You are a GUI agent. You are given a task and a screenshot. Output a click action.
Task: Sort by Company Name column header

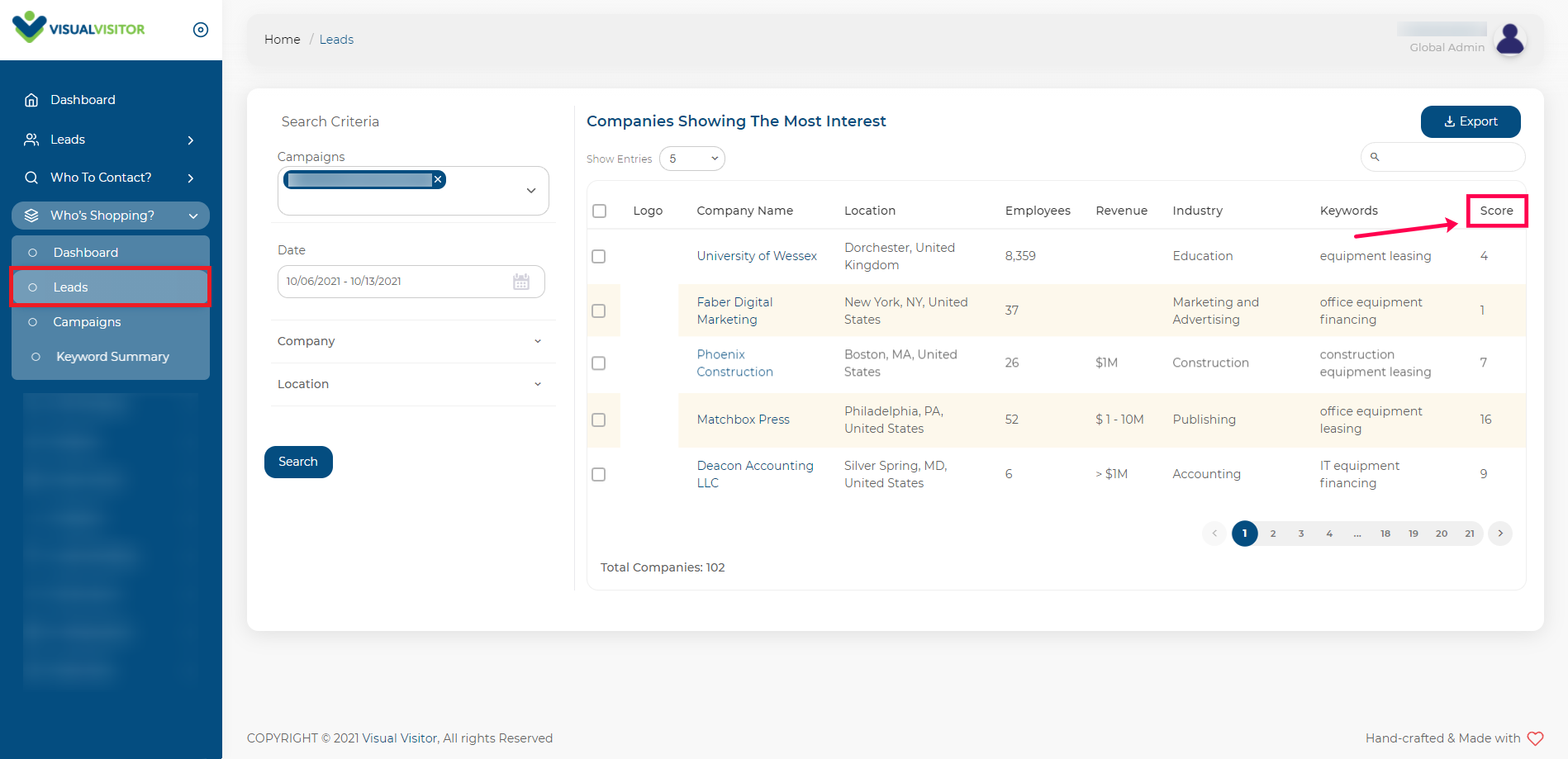pos(744,211)
